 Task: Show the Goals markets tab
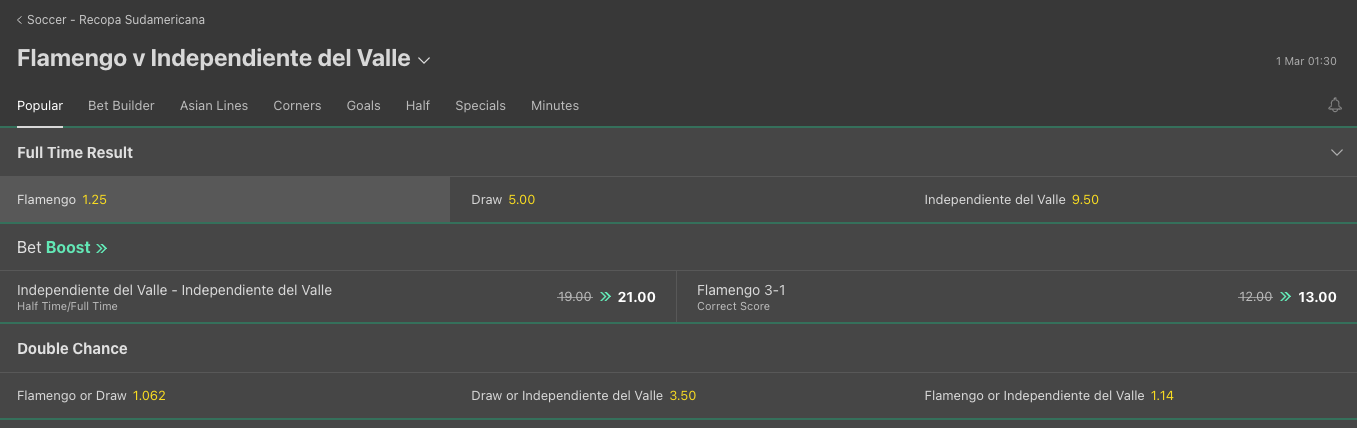tap(363, 105)
